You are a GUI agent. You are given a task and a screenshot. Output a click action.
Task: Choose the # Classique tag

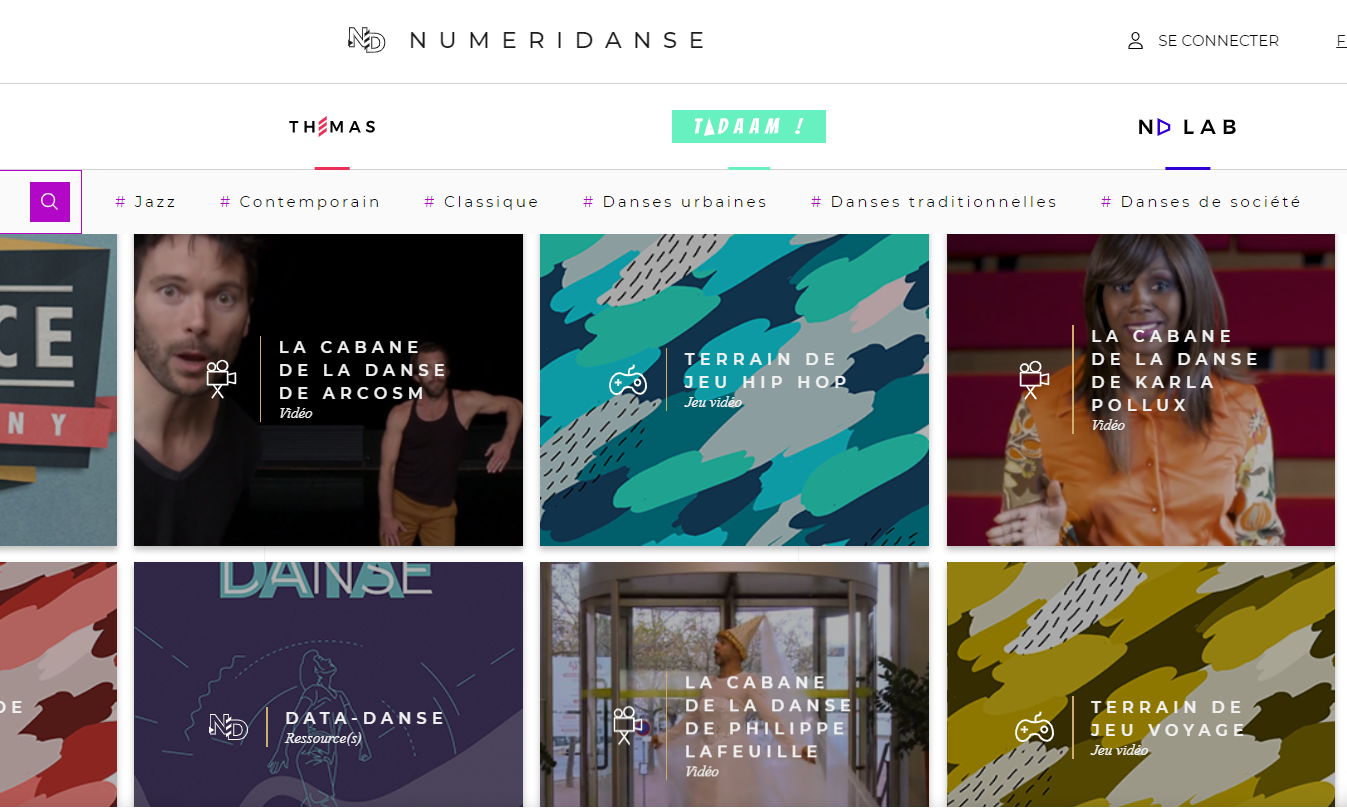coord(482,202)
